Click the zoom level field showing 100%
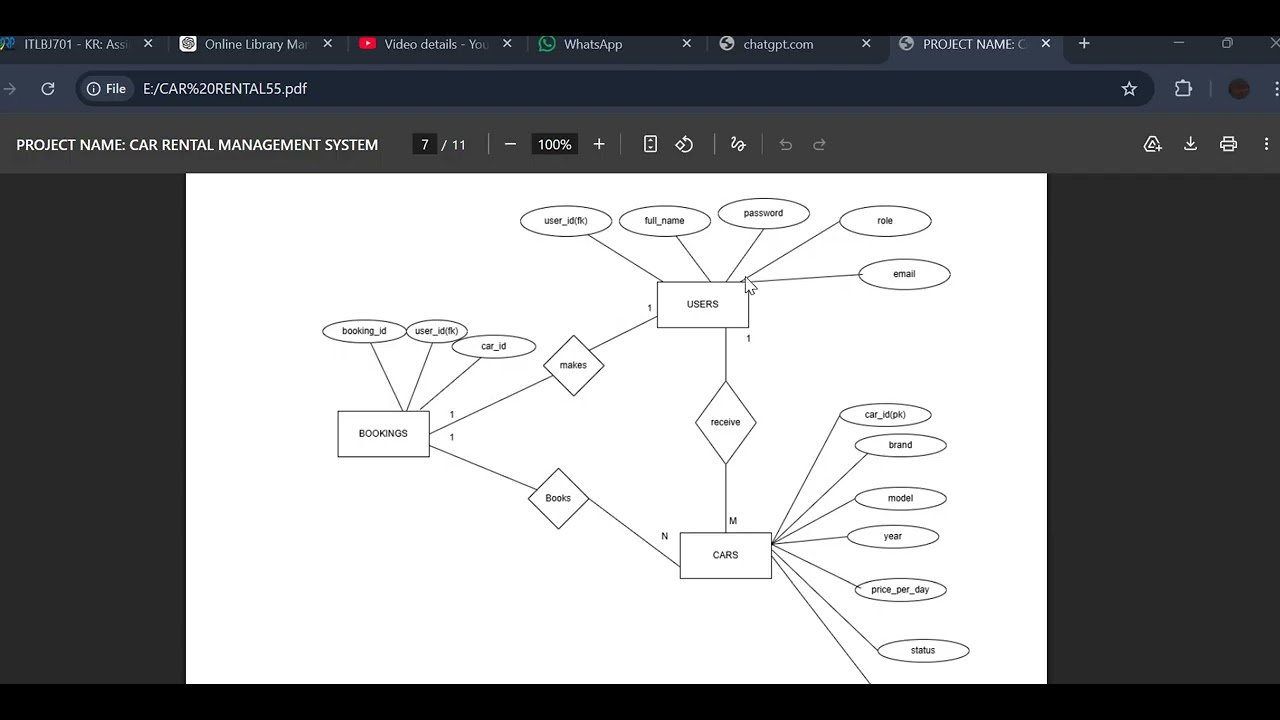1280x720 pixels. click(554, 145)
